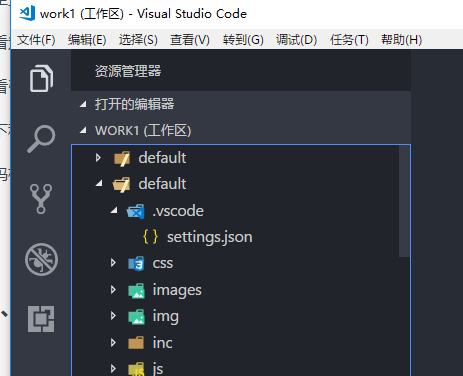Click the collapsed default folder icon
This screenshot has height=376, width=463.
coord(122,158)
